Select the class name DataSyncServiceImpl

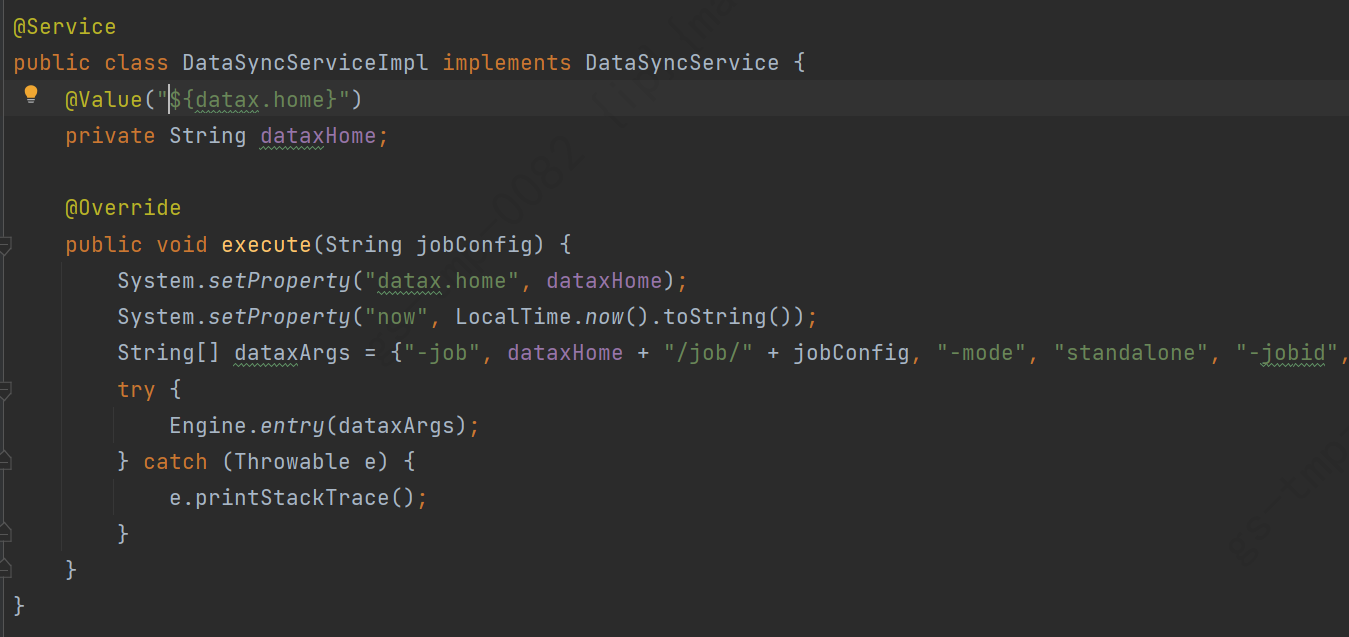304,62
